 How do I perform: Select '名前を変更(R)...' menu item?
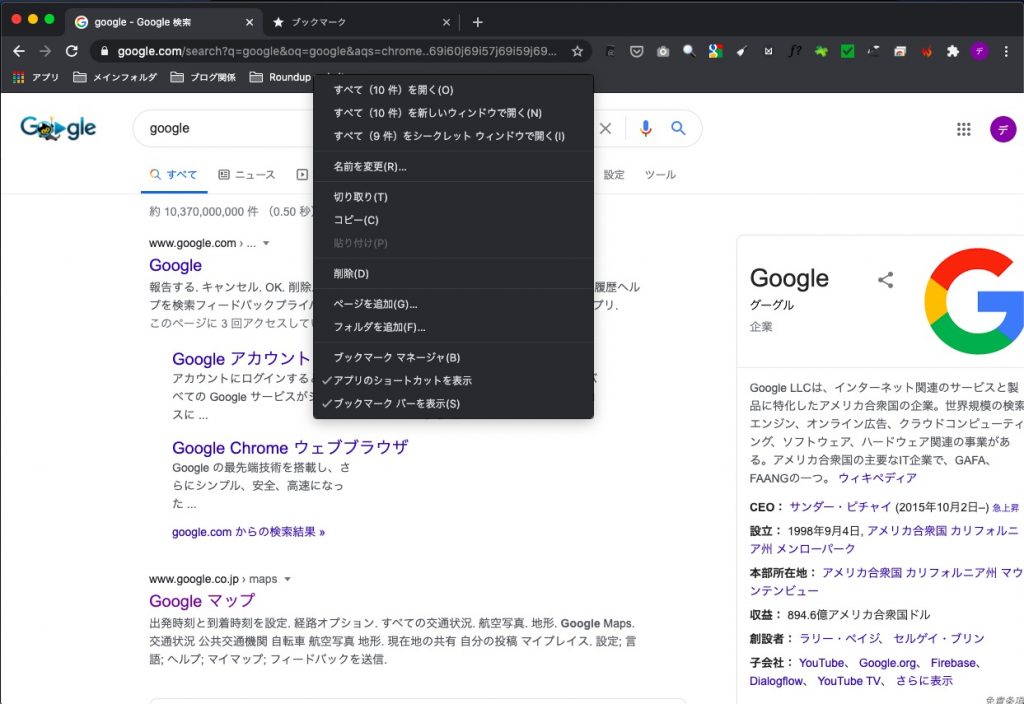click(x=453, y=167)
